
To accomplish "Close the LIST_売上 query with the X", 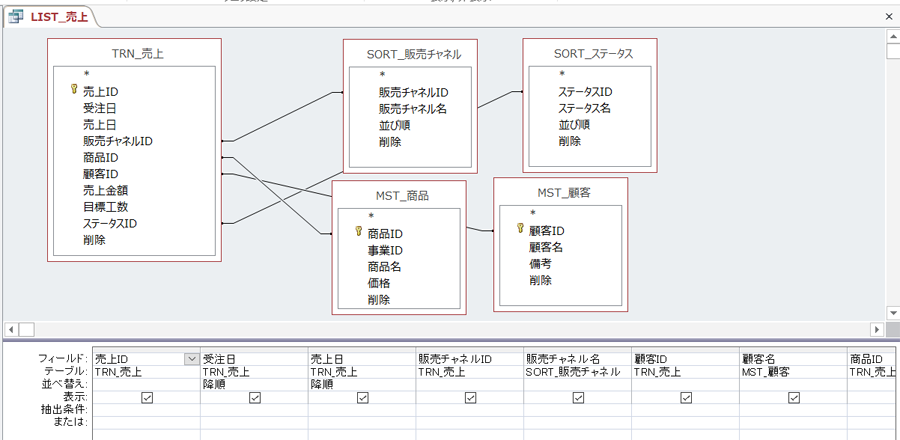I will 889,17.
